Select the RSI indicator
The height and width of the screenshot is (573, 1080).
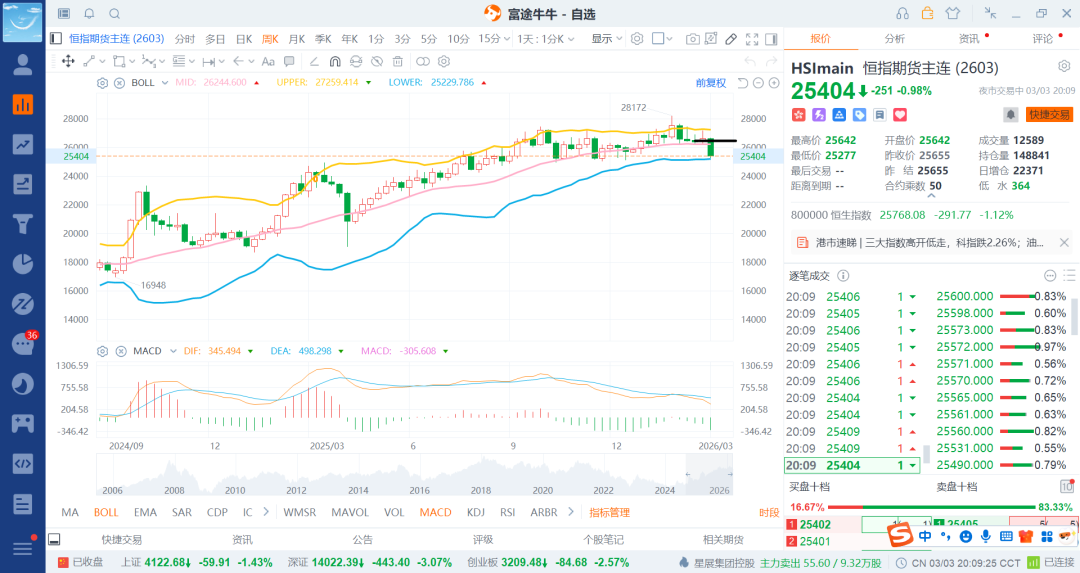508,512
